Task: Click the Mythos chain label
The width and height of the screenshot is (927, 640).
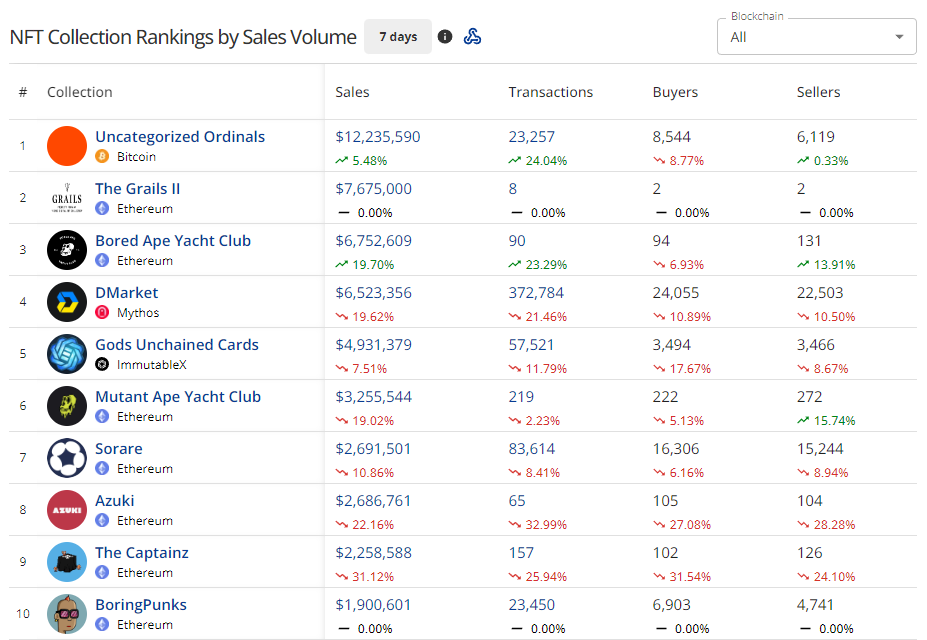Action: click(x=138, y=313)
